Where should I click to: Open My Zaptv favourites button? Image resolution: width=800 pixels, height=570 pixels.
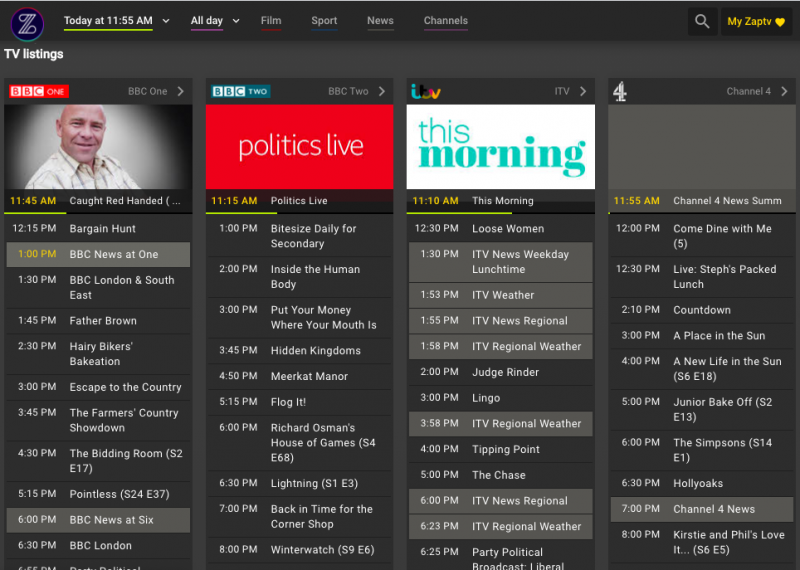[x=756, y=22]
